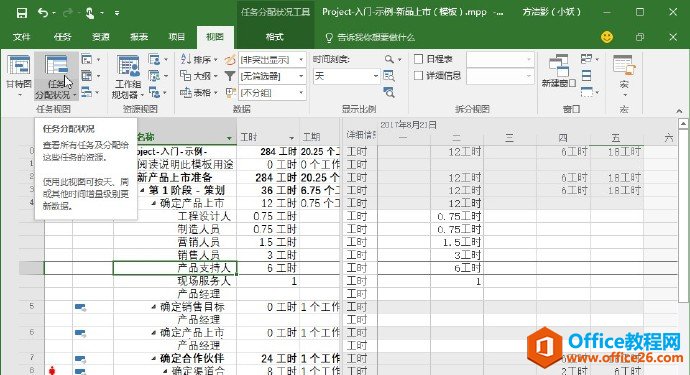Send feedback via the smiley face icon
The width and height of the screenshot is (690, 375).
point(607,37)
